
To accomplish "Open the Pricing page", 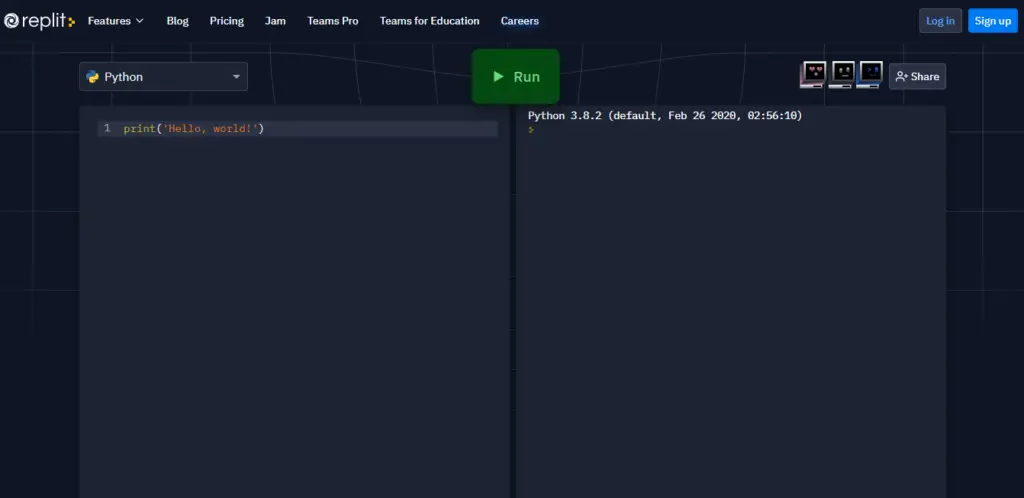I will click(x=227, y=21).
